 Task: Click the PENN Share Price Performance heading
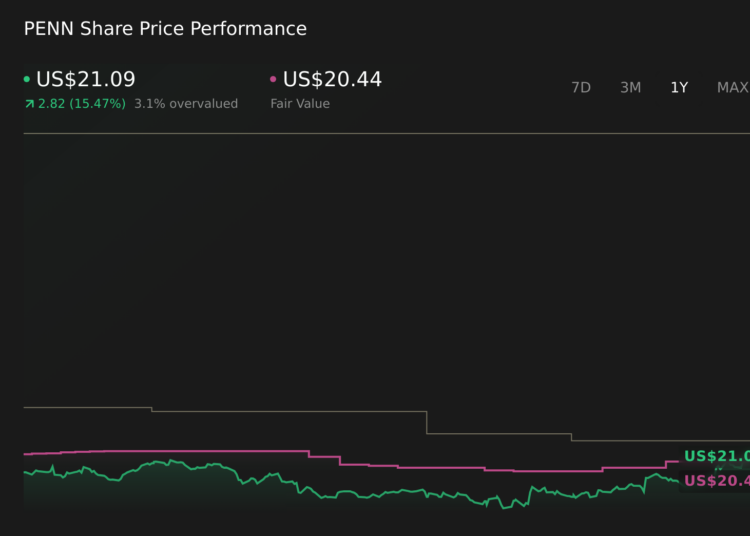click(x=165, y=29)
